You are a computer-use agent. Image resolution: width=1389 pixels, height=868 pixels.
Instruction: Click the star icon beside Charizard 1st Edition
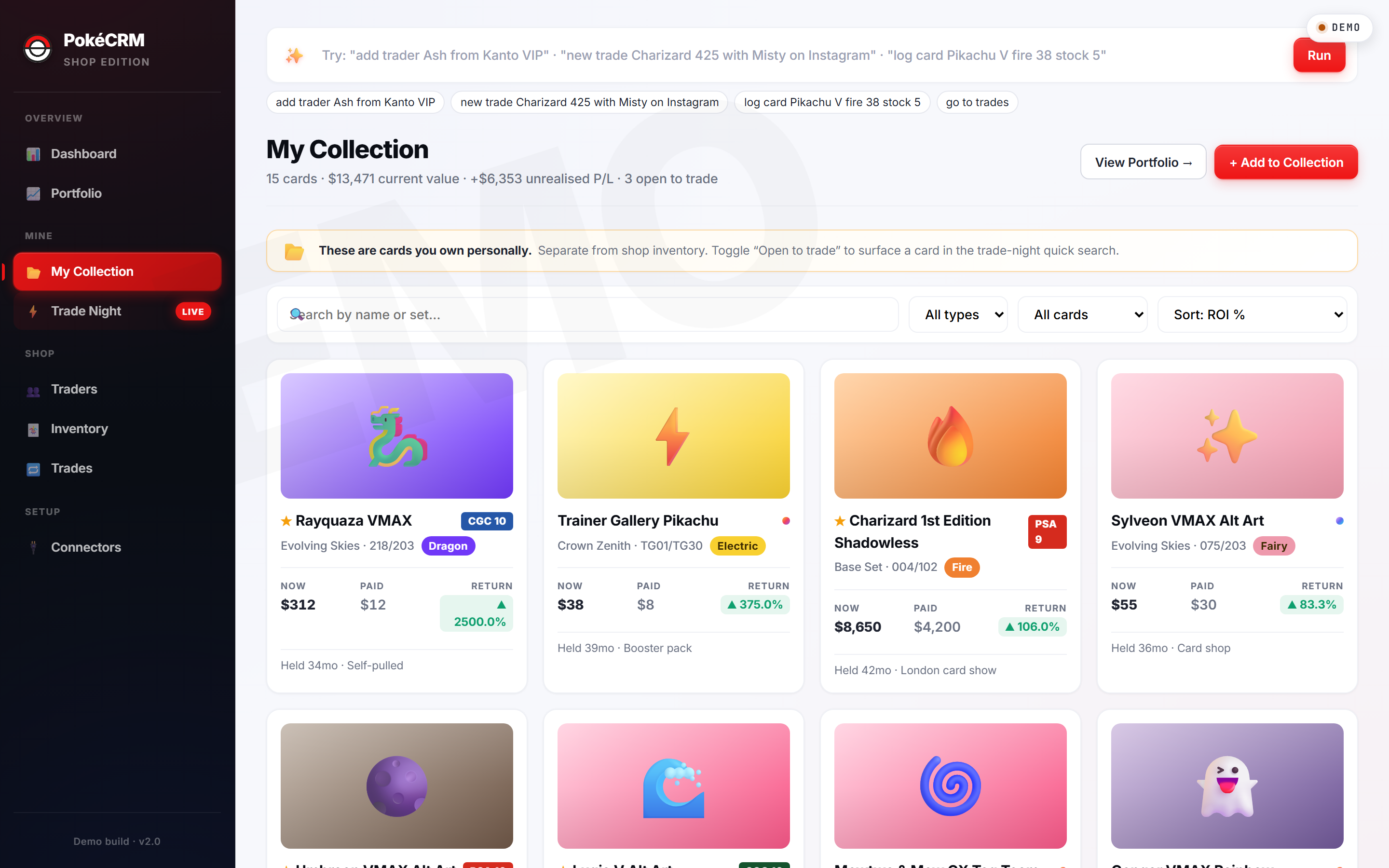tap(840, 521)
